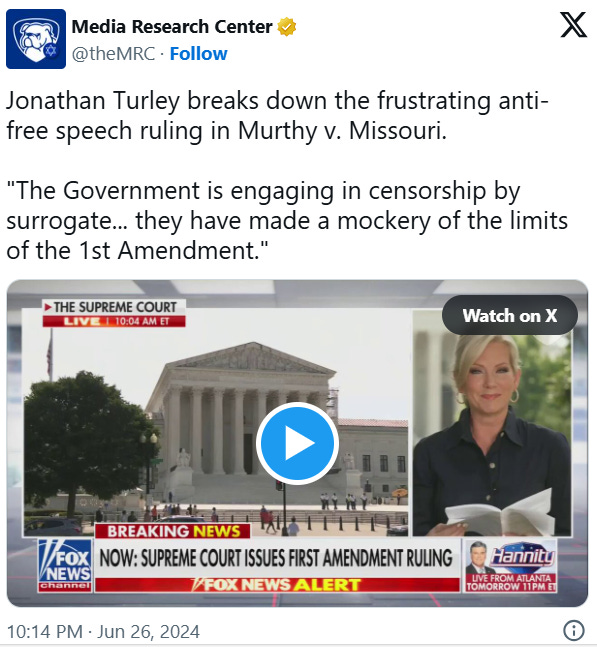The width and height of the screenshot is (597, 647).
Task: Click the Supreme Court building footage
Action: pyautogui.click(x=216, y=421)
